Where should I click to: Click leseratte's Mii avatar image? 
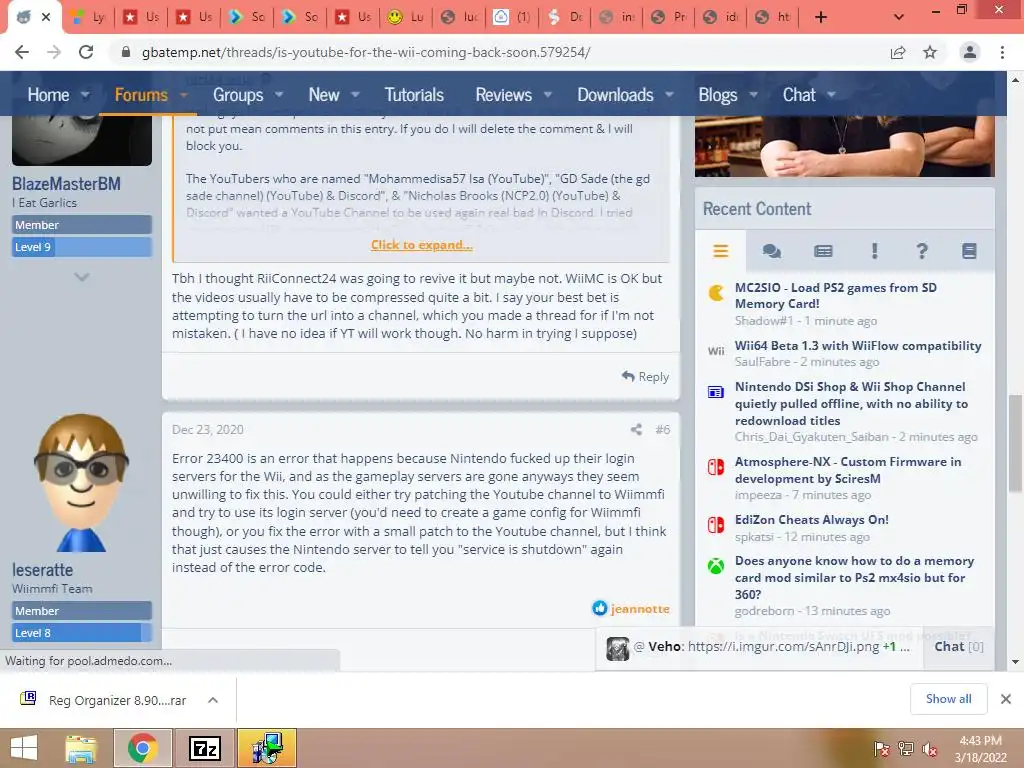pos(81,483)
